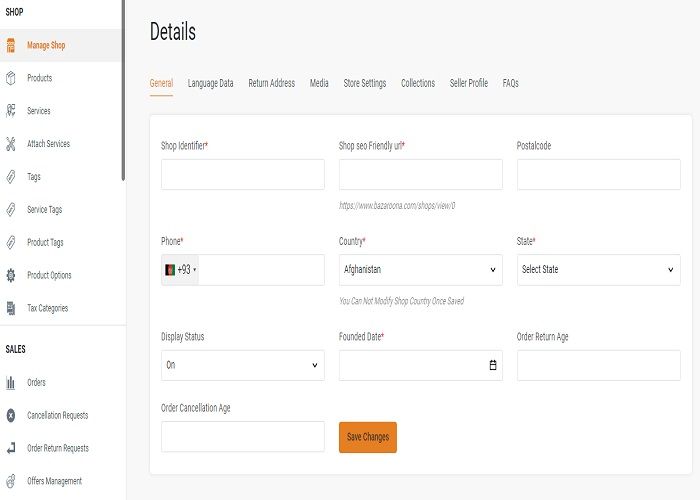Image resolution: width=700 pixels, height=500 pixels.
Task: Click the Products box icon
Action: [11, 78]
